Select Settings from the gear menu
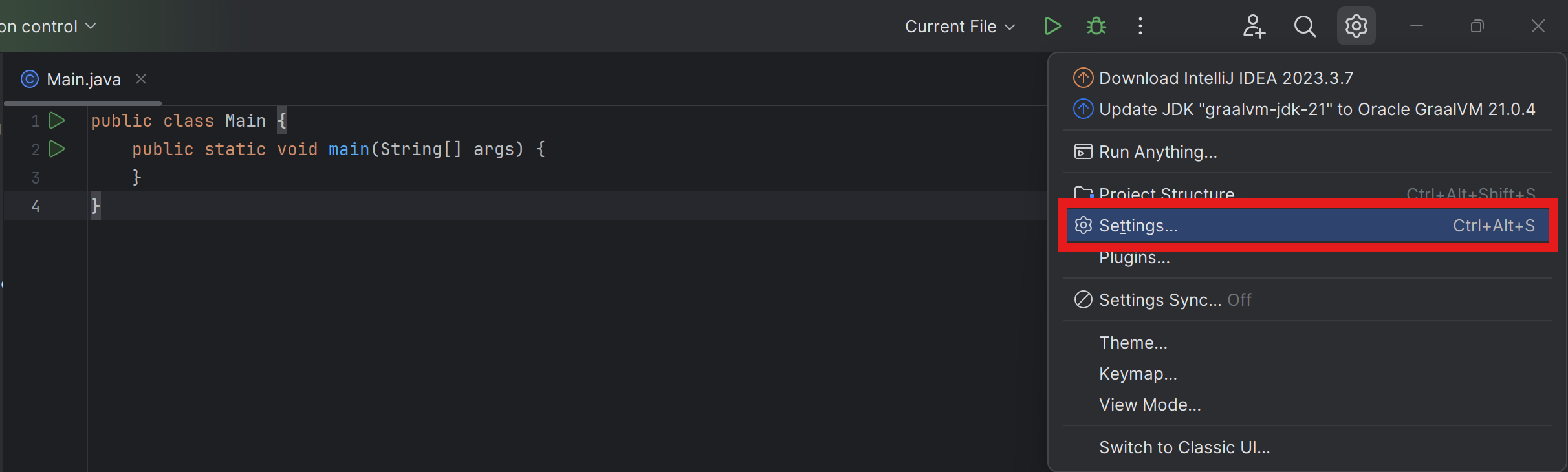 (1138, 226)
